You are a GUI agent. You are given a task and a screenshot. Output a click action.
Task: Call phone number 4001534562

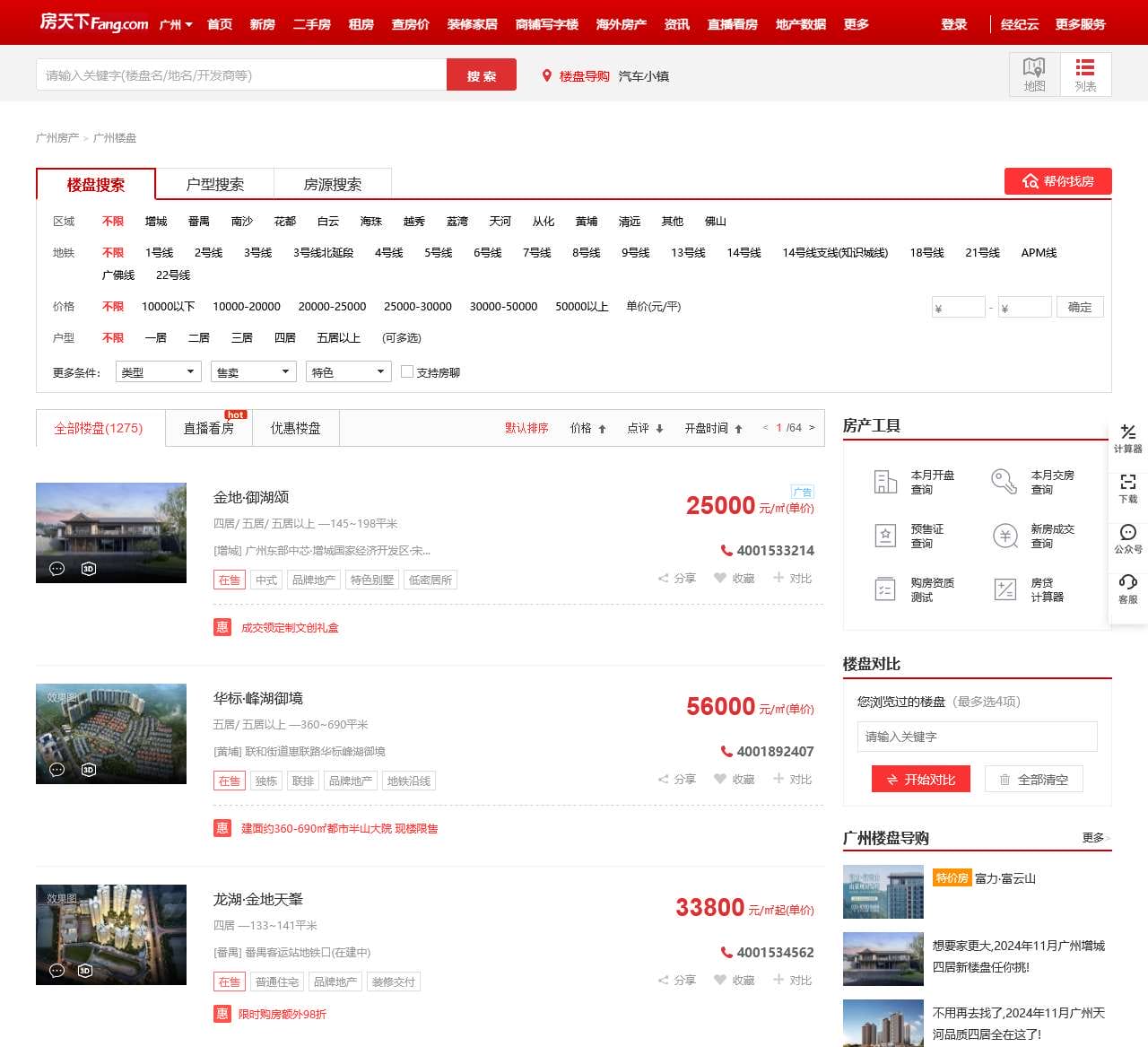click(768, 953)
